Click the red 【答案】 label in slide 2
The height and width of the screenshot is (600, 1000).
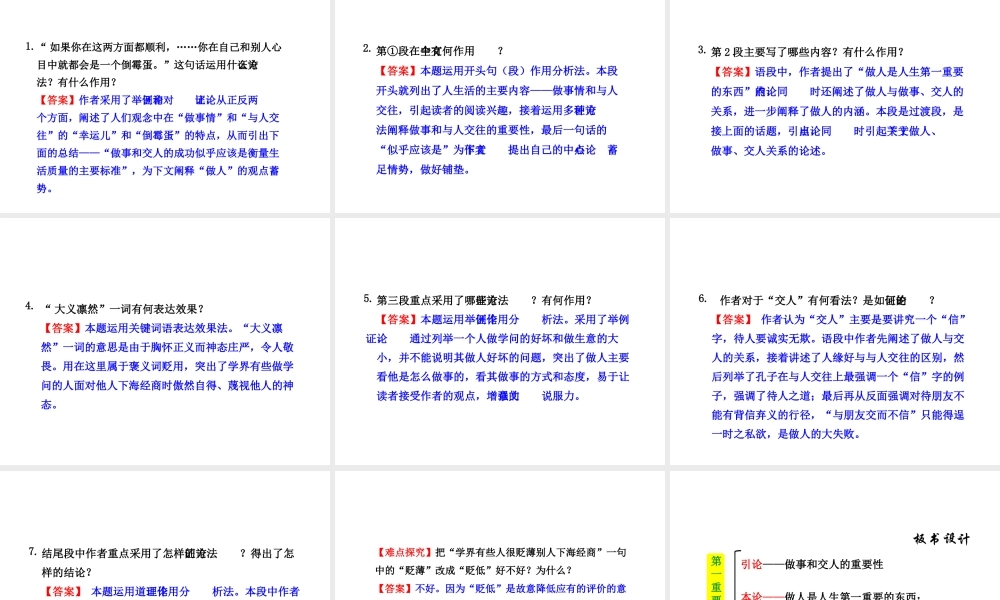398,71
